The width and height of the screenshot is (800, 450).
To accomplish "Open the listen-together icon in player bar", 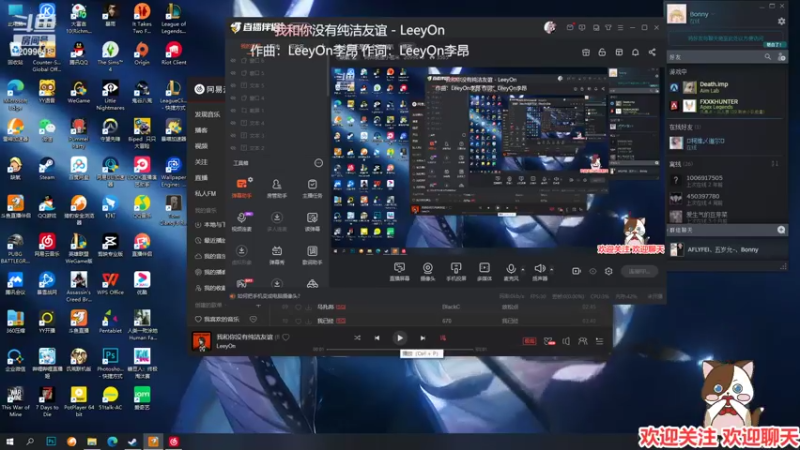I will (x=582, y=341).
